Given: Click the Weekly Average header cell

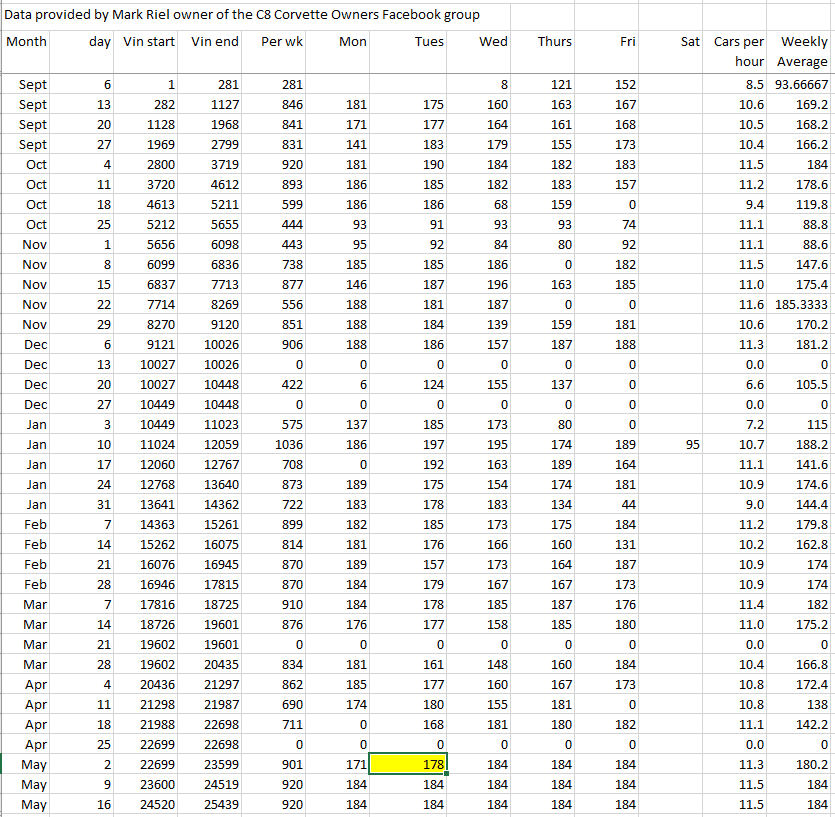Looking at the screenshot, I should pyautogui.click(x=803, y=52).
